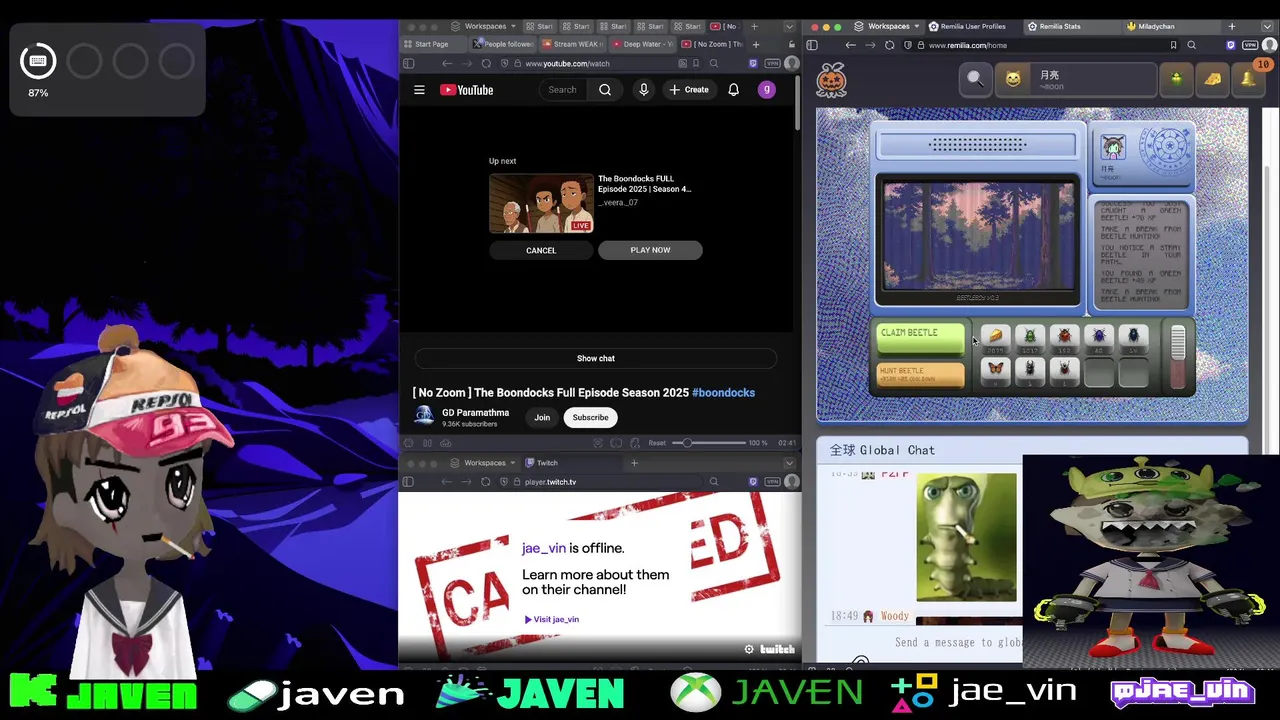Open the 月亮 ~moon user menu
Viewport: 1280px width, 720px height.
click(1074, 79)
